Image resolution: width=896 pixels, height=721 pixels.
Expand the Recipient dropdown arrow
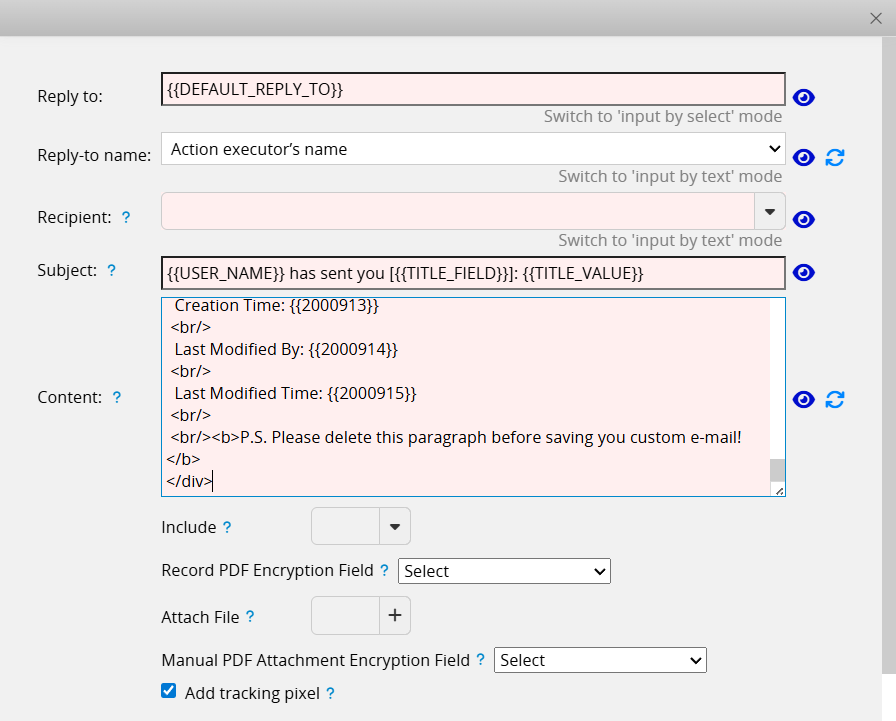pos(769,212)
